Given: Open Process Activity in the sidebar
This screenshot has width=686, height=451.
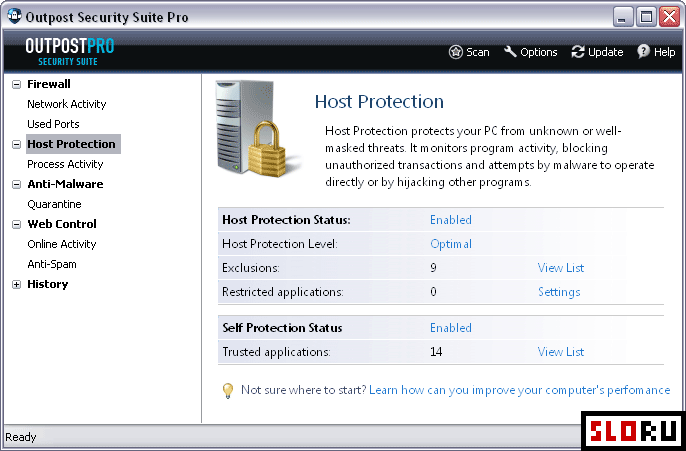Looking at the screenshot, I should [65, 164].
